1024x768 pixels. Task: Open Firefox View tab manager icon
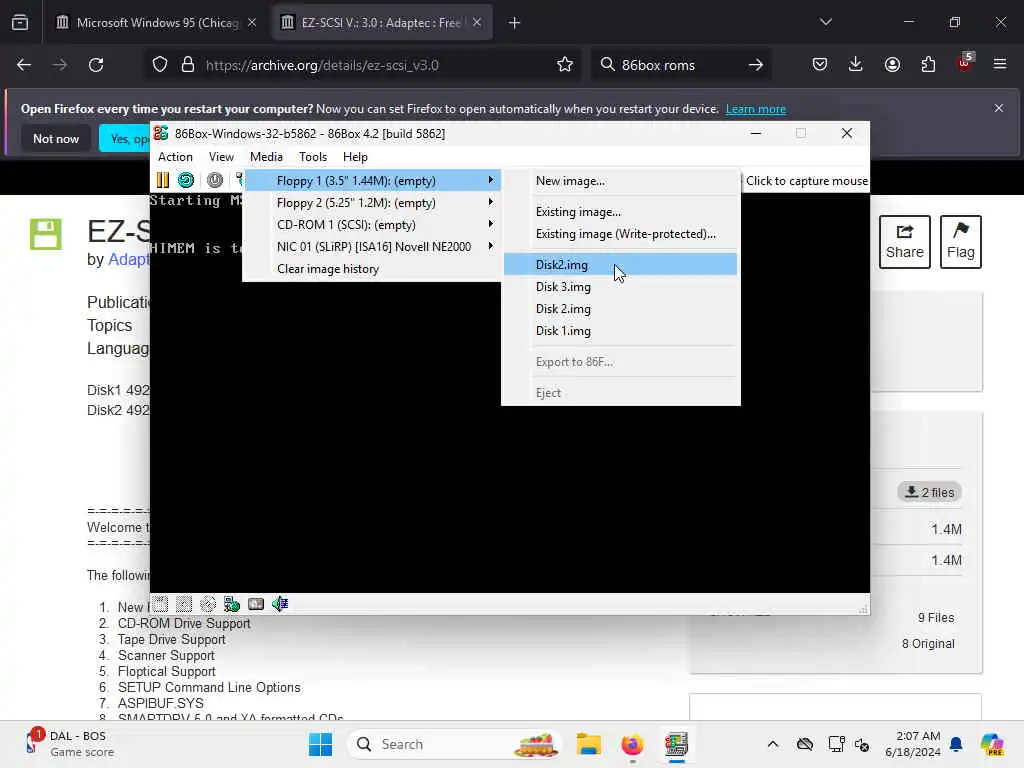[x=20, y=23]
